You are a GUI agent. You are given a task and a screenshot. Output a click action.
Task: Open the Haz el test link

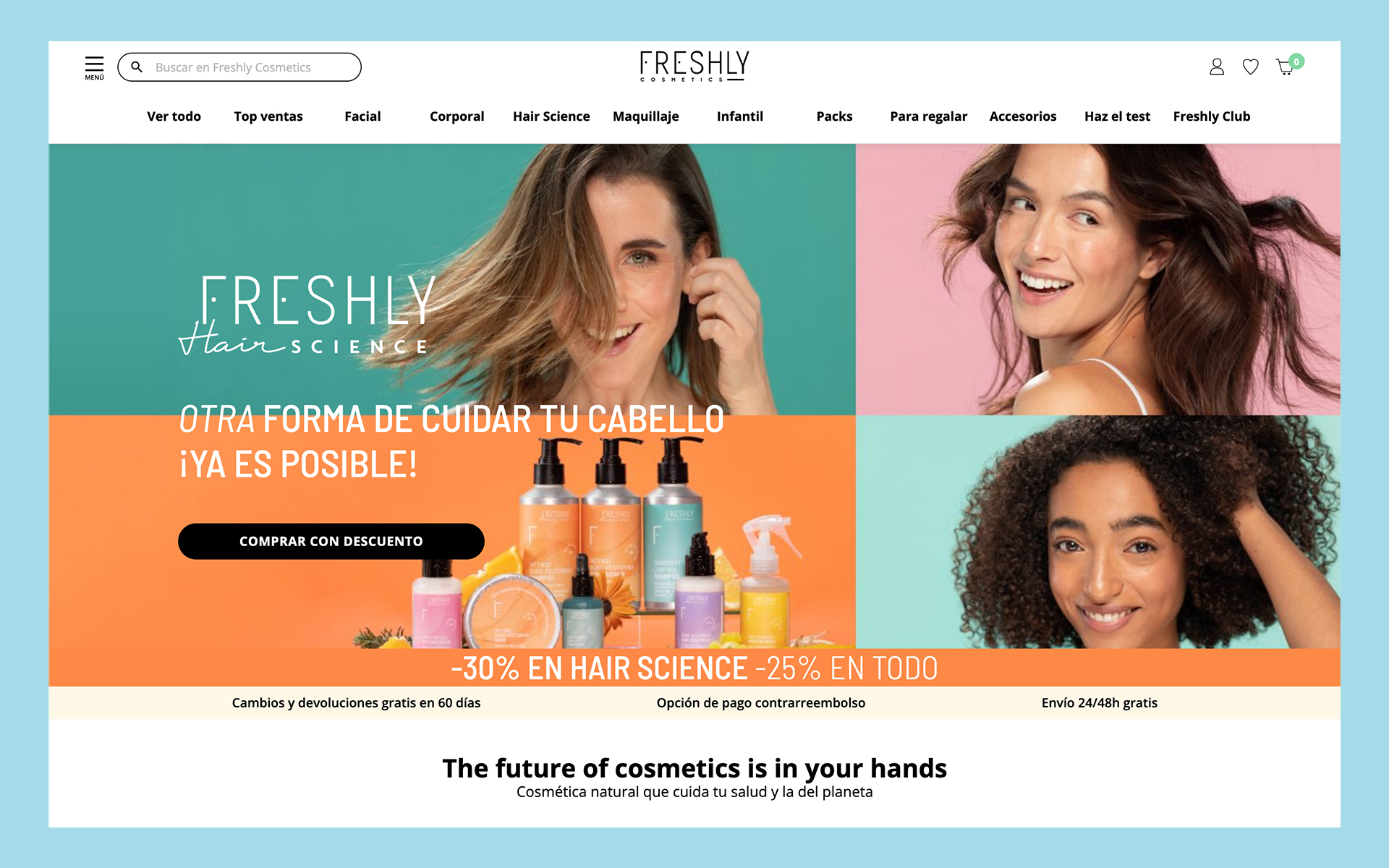click(1117, 116)
